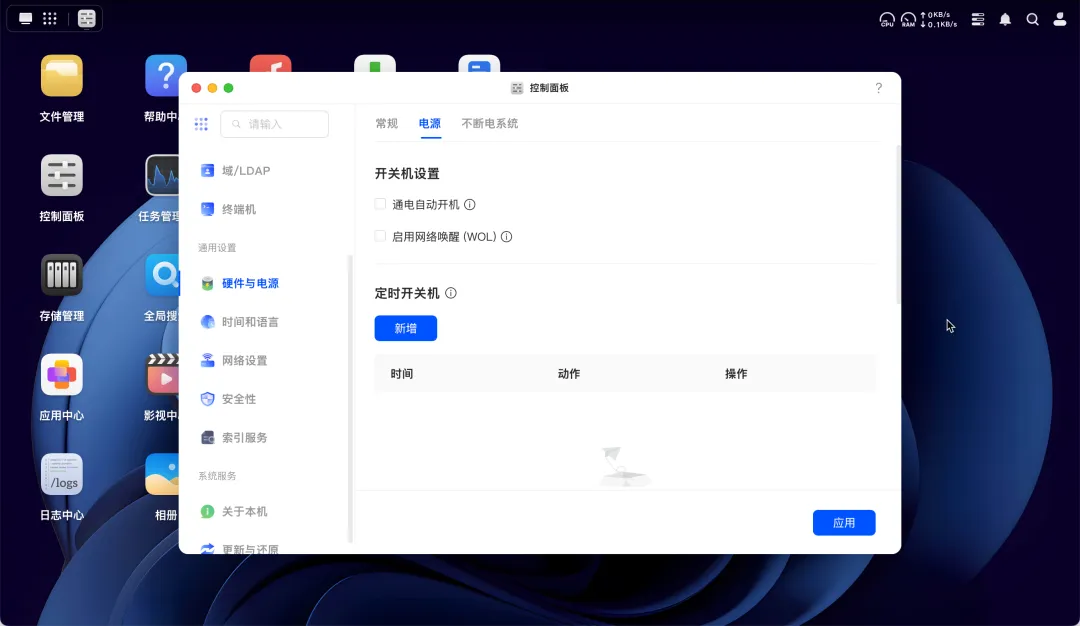Image resolution: width=1080 pixels, height=626 pixels.
Task: View the network speed indicator
Action: 939,19
